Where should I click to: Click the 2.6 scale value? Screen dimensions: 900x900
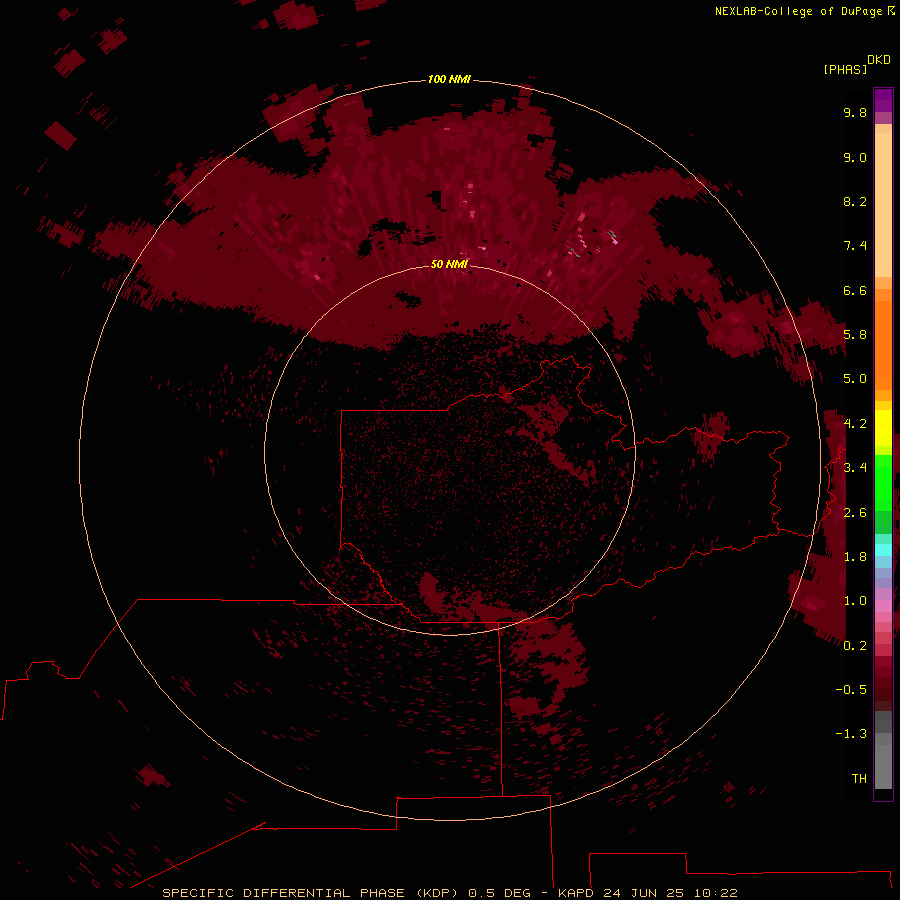(x=855, y=513)
